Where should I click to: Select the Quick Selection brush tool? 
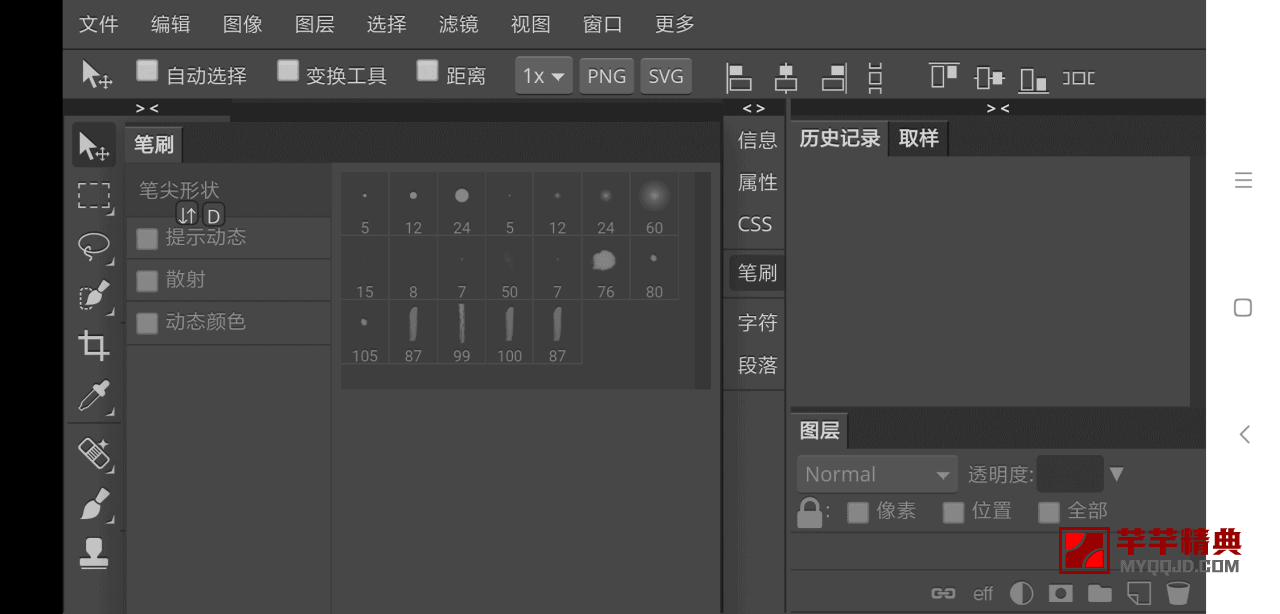coord(94,296)
